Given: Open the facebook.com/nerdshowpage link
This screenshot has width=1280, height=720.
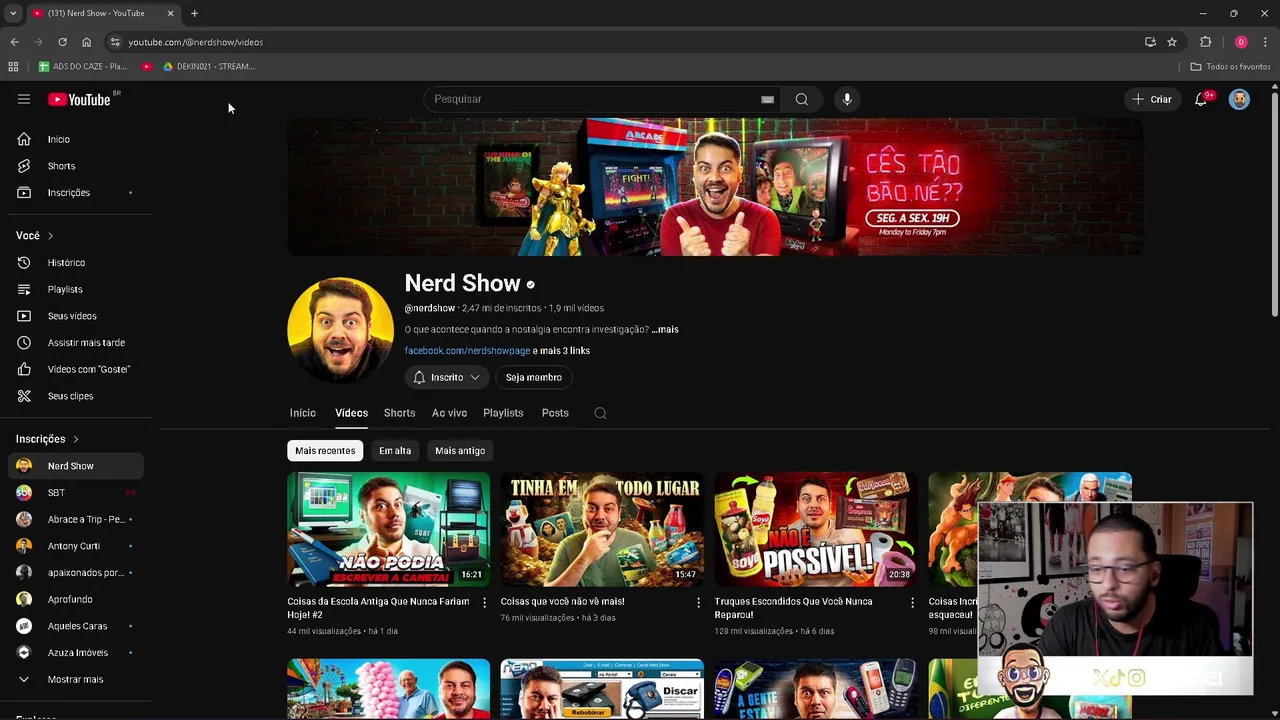Looking at the screenshot, I should 467,351.
